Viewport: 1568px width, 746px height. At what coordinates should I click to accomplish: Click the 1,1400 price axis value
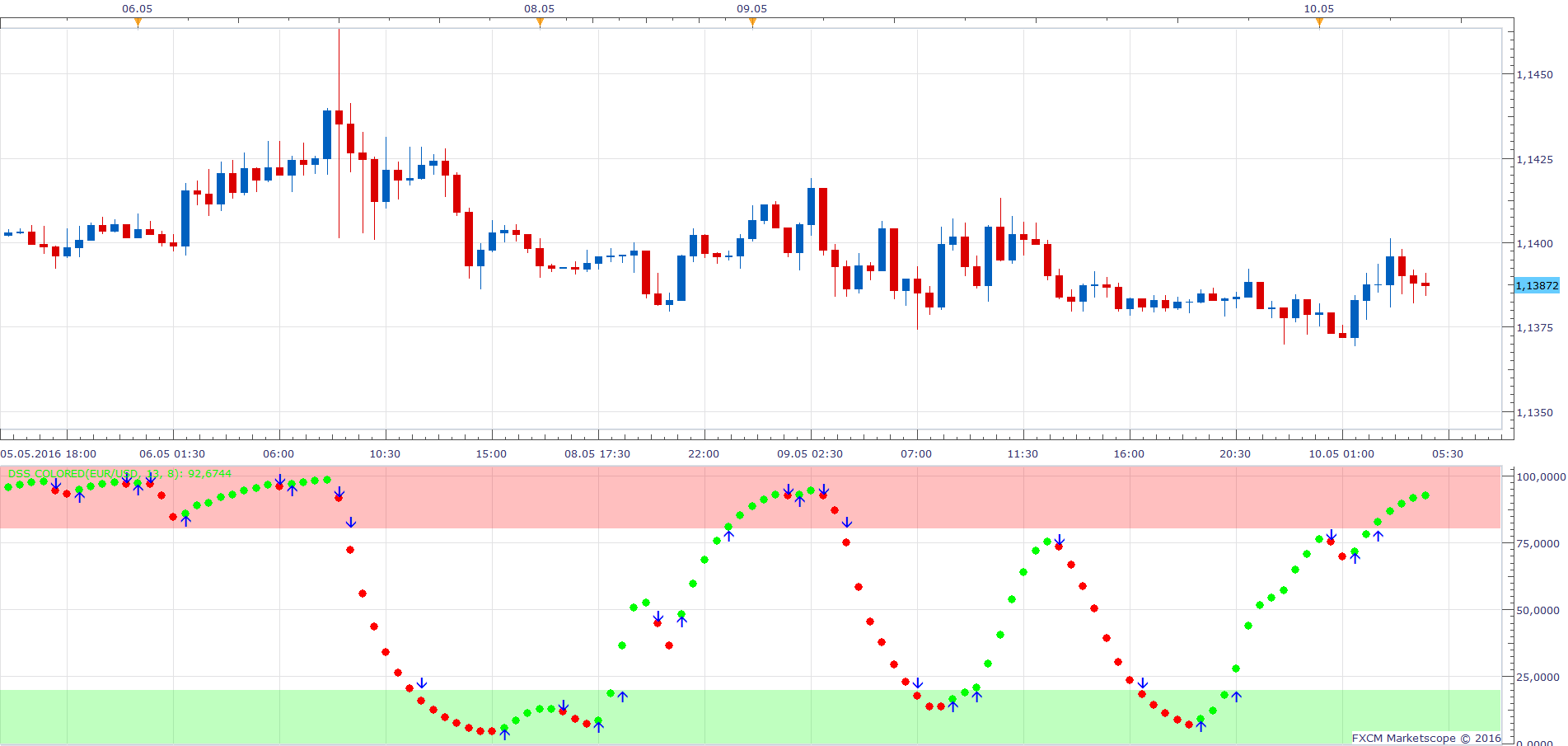click(1535, 244)
